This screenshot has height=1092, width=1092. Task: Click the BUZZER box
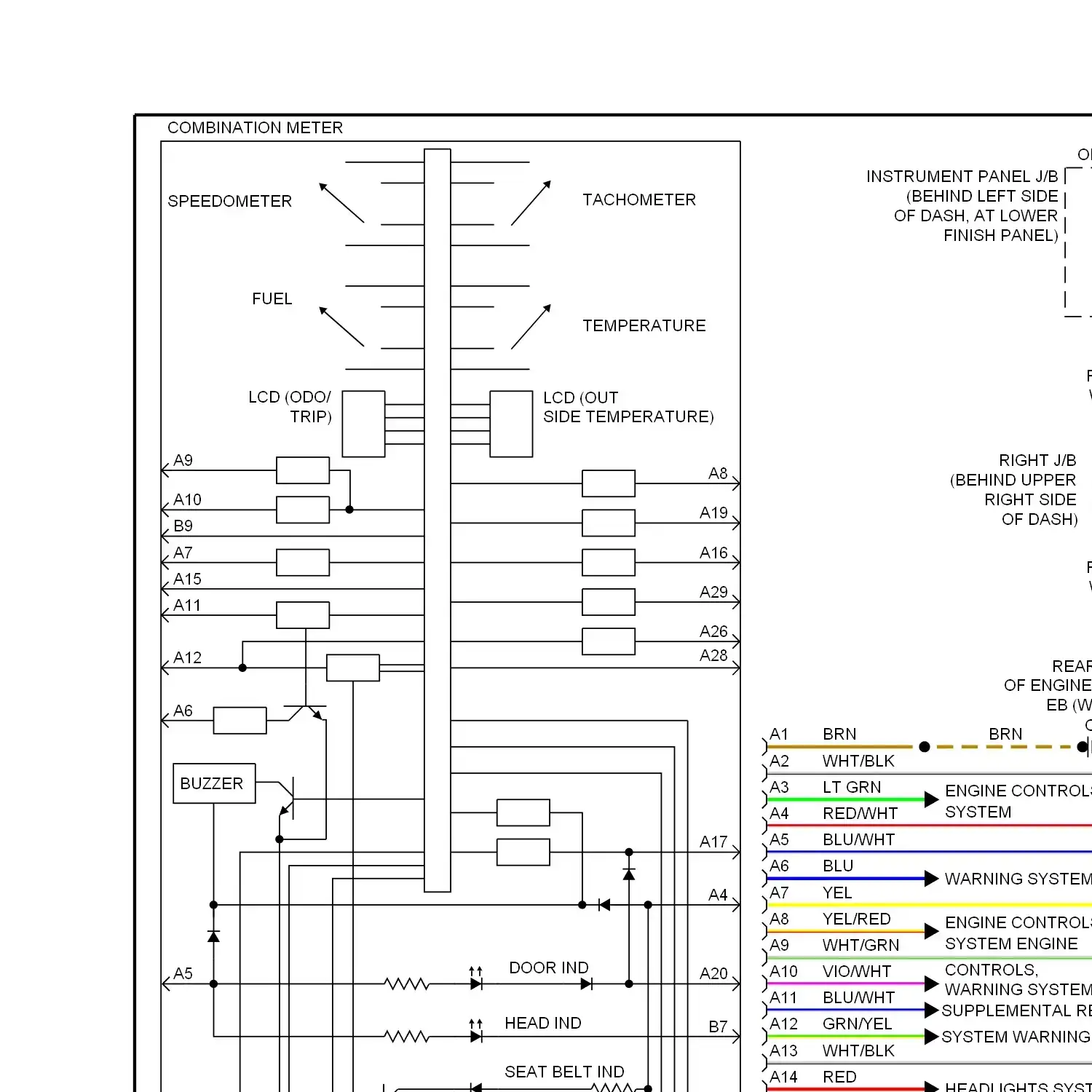214,783
